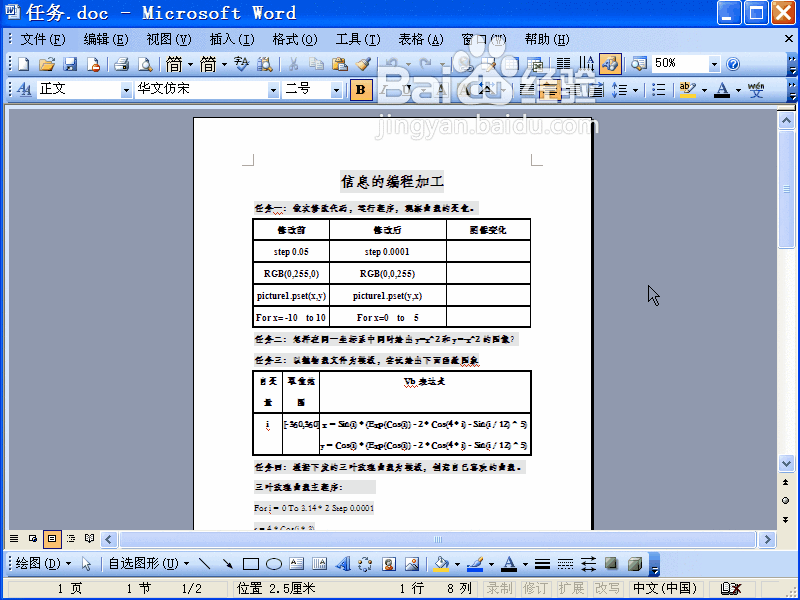Toggle bold formatting with the B icon
This screenshot has height=600, width=800.
point(360,89)
